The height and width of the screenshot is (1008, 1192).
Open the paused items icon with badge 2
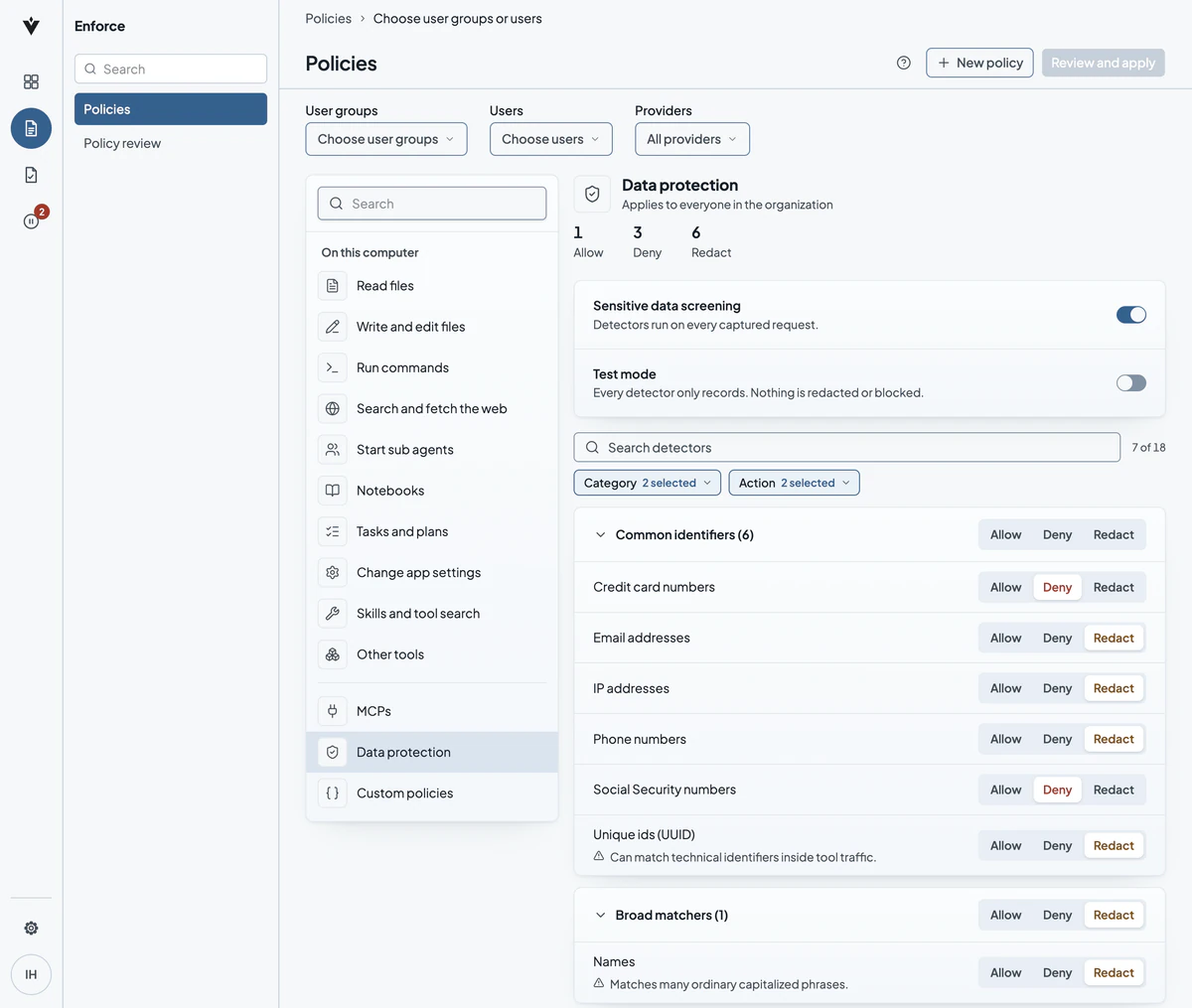point(31,220)
